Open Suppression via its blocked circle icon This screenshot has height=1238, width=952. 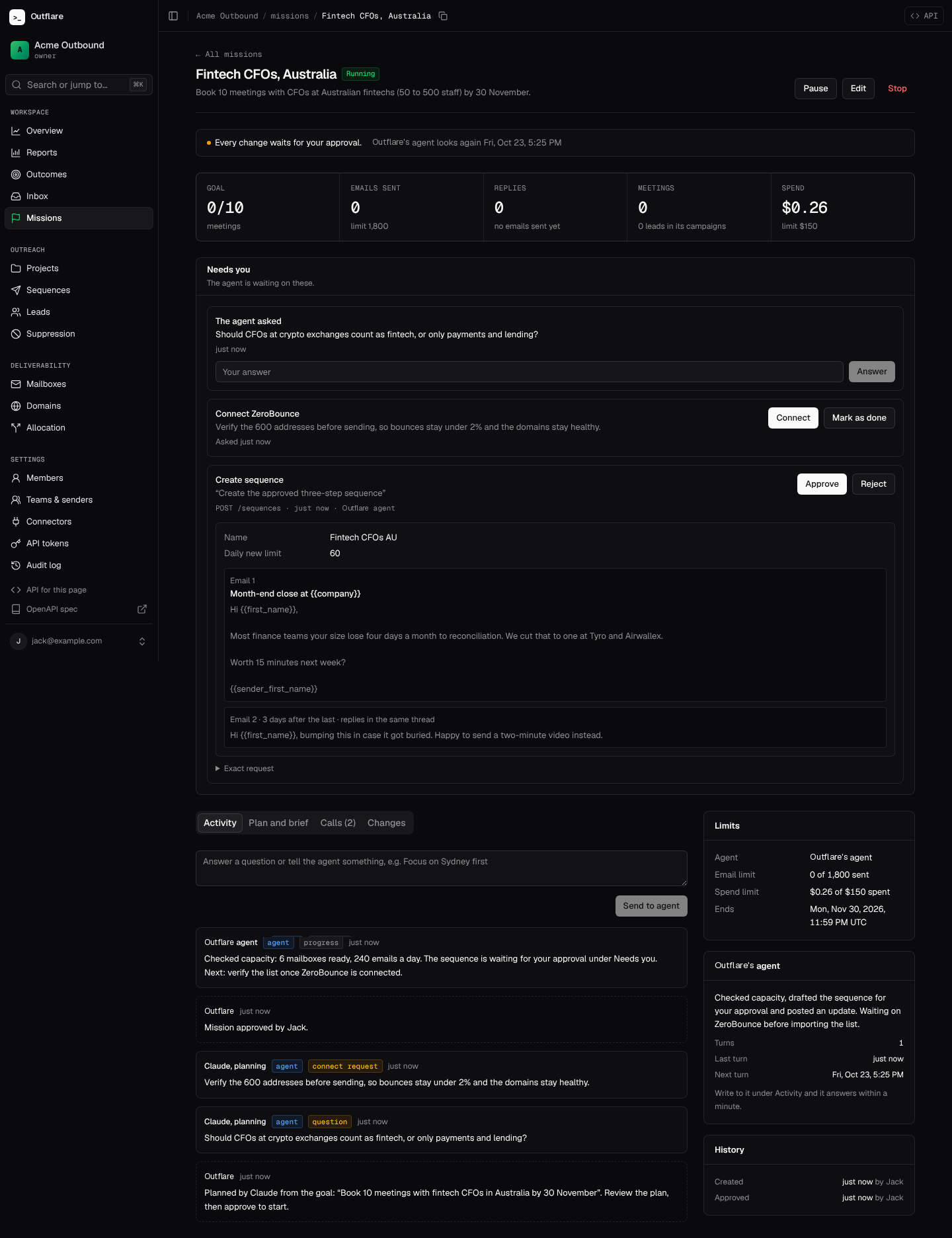(x=16, y=334)
